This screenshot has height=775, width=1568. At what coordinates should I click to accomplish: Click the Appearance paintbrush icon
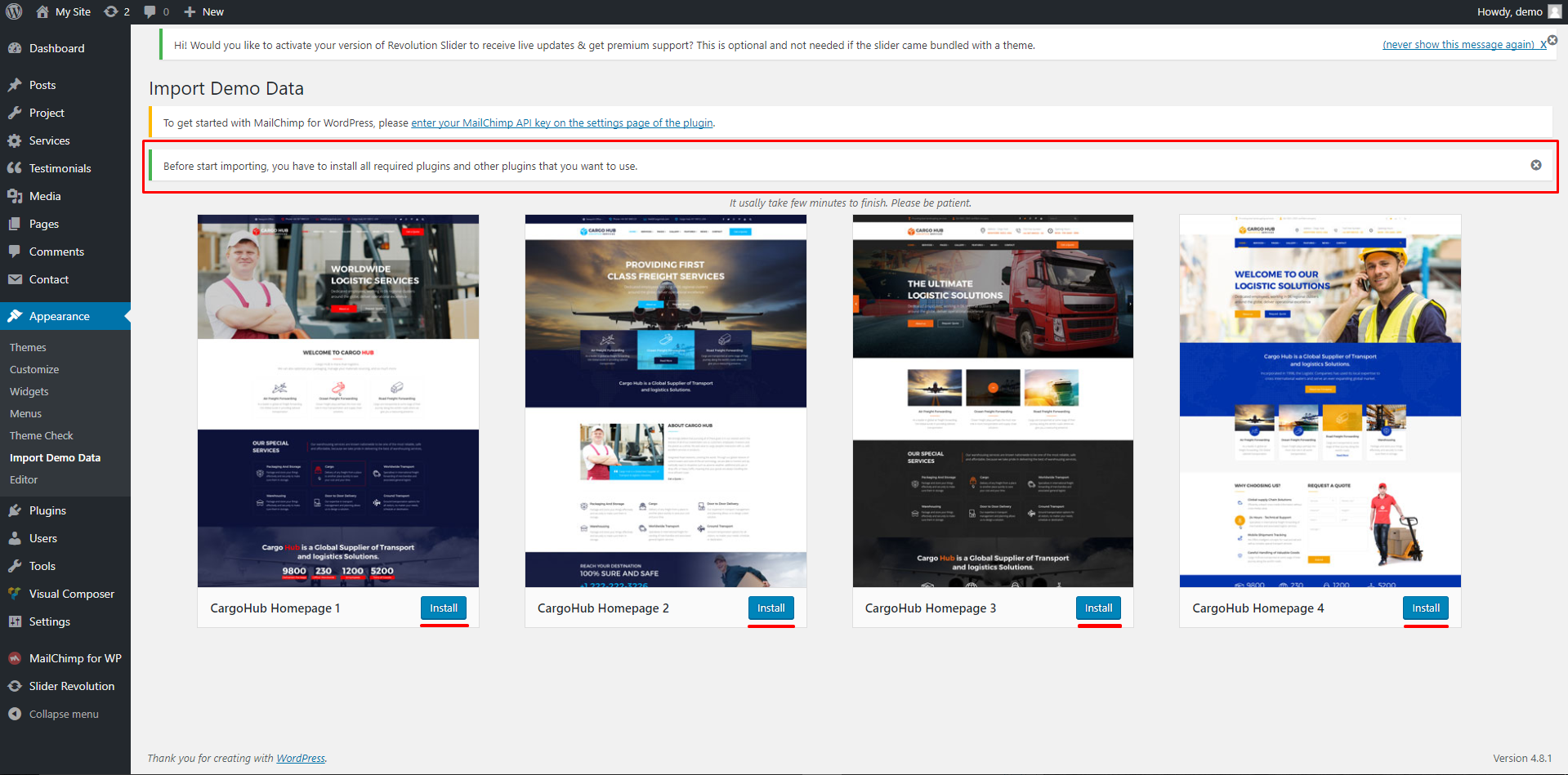pos(15,316)
